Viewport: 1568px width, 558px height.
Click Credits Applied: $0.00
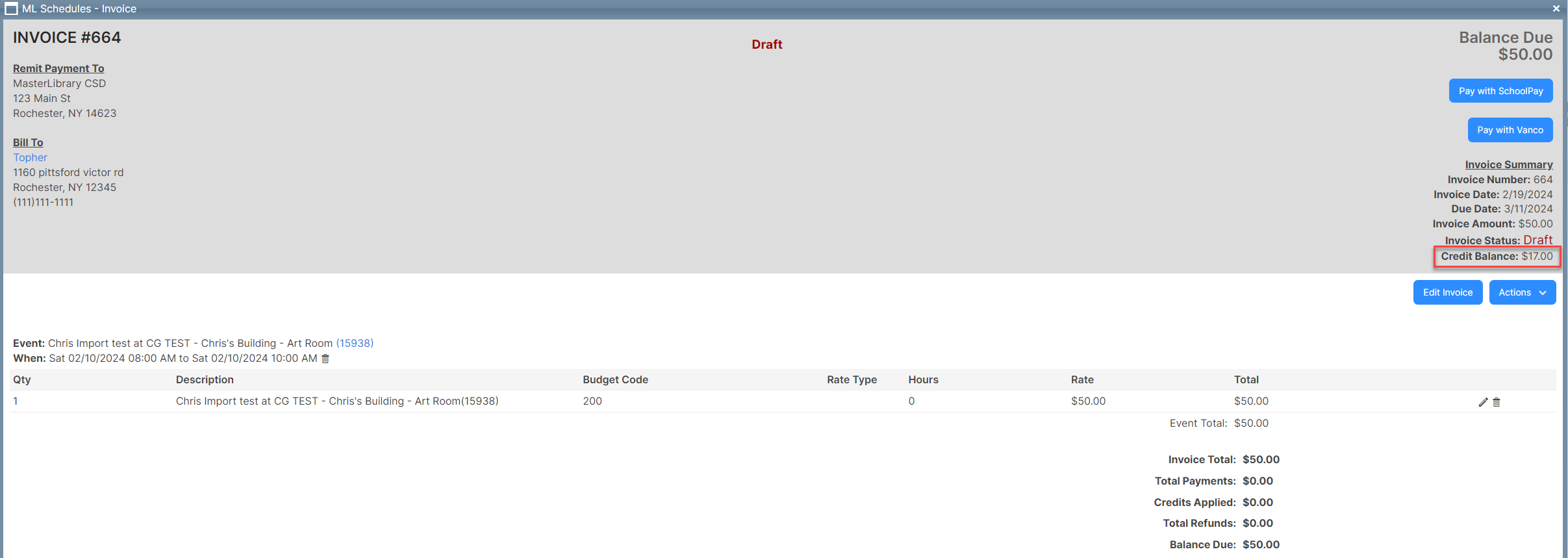point(1213,502)
